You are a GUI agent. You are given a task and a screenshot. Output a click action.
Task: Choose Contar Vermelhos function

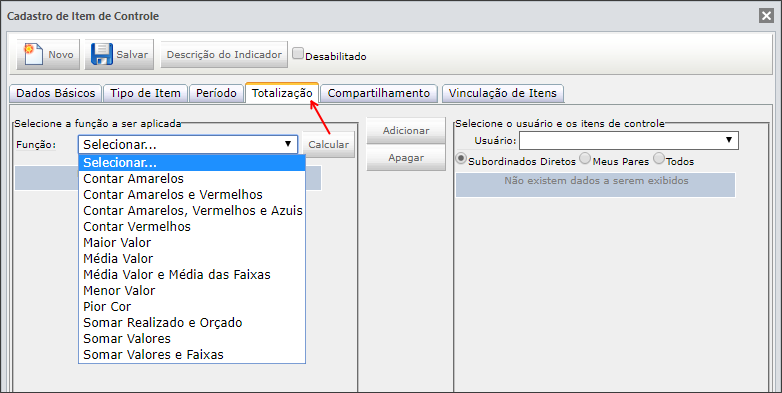point(192,226)
